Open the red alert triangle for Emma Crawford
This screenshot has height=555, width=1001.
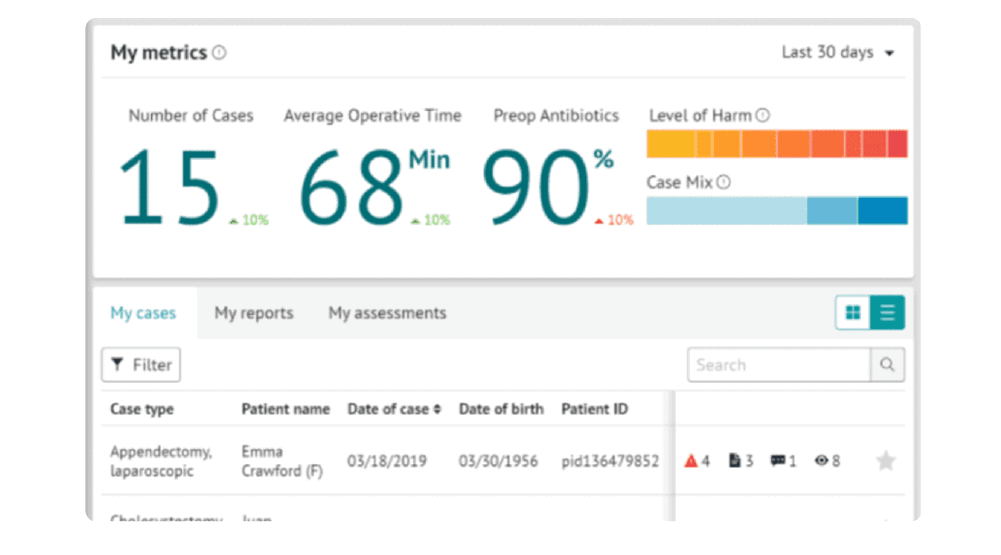(x=691, y=460)
